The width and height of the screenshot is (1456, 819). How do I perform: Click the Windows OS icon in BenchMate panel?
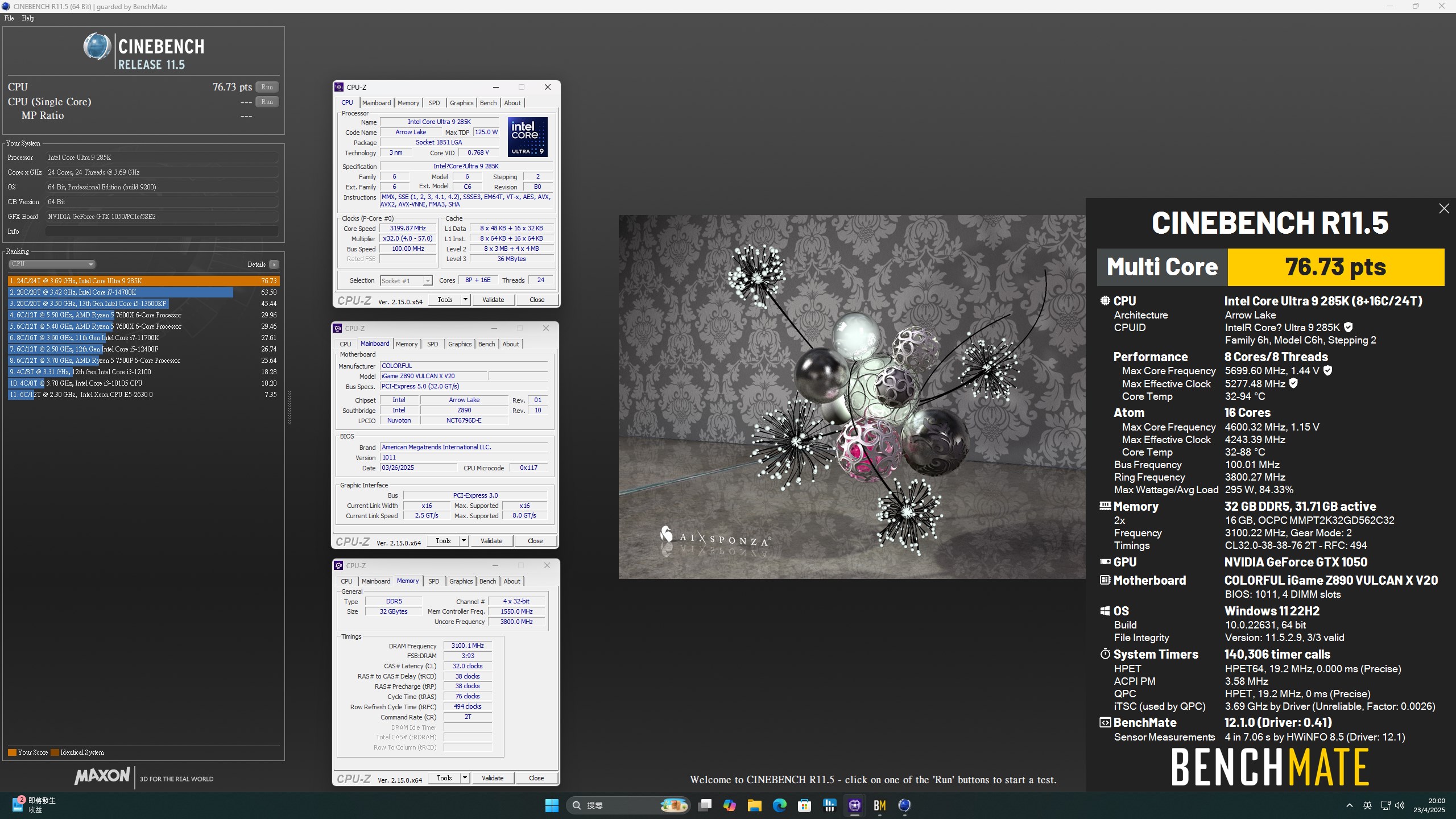(1105, 611)
